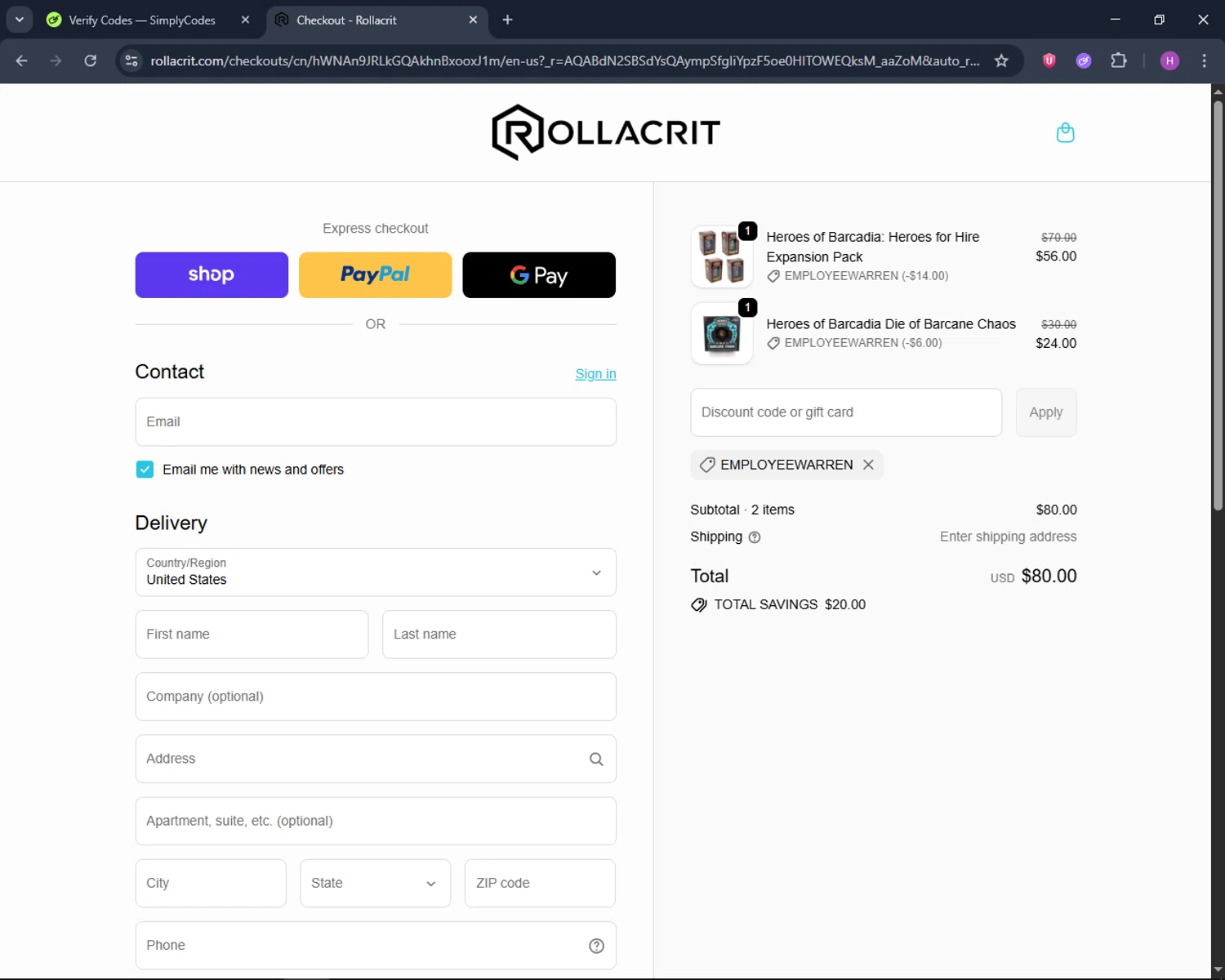1225x980 pixels.
Task: Open the Chrome three-dot menu
Action: pyautogui.click(x=1204, y=60)
